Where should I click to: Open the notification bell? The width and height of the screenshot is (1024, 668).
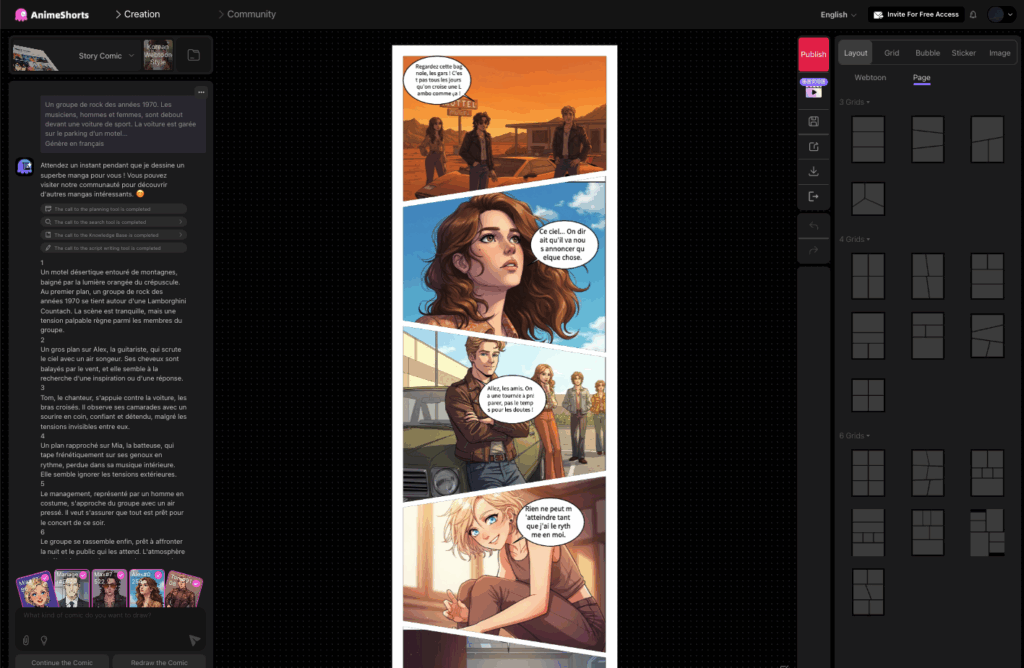[973, 15]
